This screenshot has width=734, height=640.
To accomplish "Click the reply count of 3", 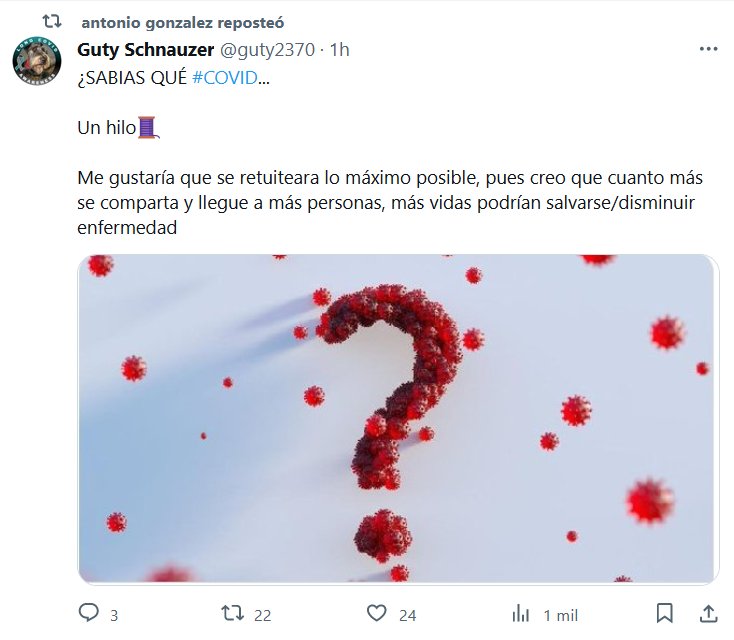I will (x=114, y=614).
